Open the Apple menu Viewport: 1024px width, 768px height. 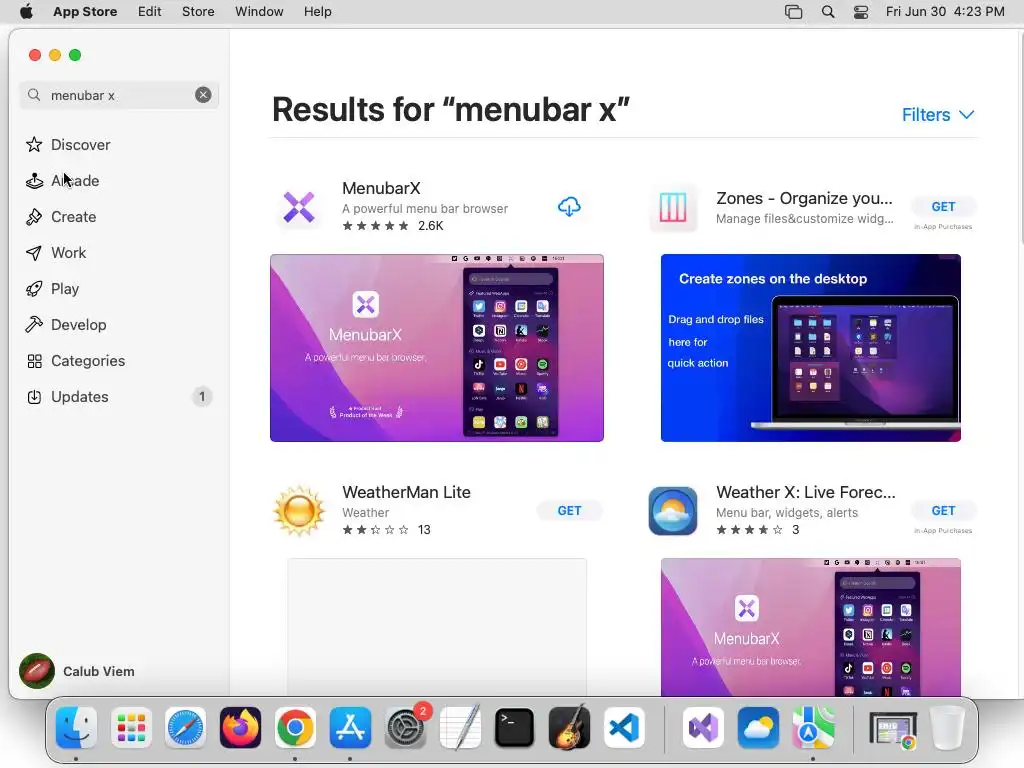click(x=26, y=12)
